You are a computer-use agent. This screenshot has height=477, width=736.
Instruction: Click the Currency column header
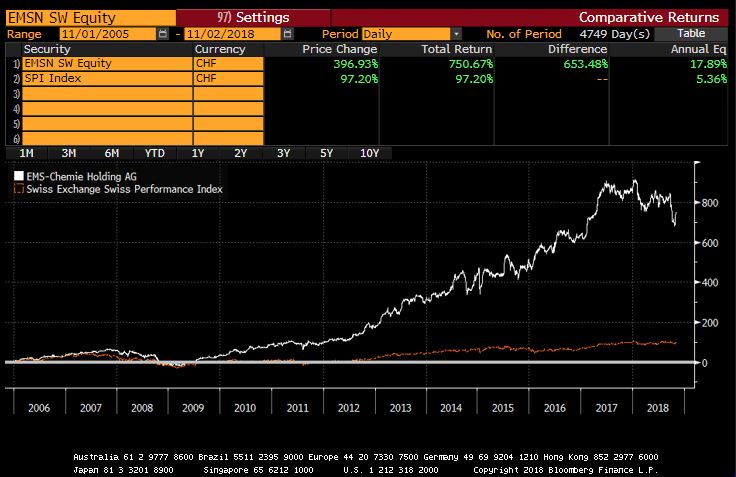pyautogui.click(x=220, y=49)
